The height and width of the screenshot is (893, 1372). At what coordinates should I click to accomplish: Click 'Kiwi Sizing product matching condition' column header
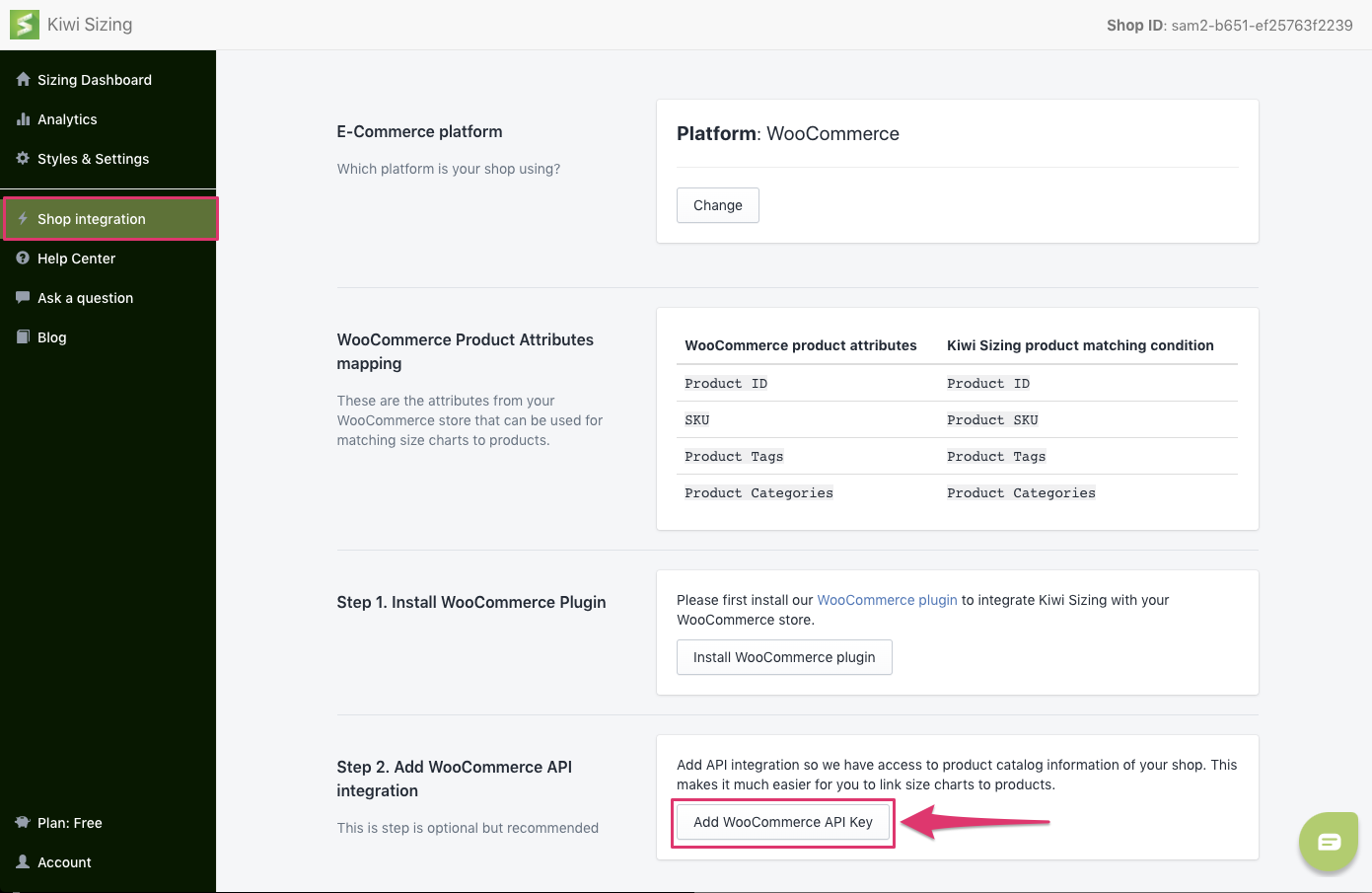(x=1080, y=345)
